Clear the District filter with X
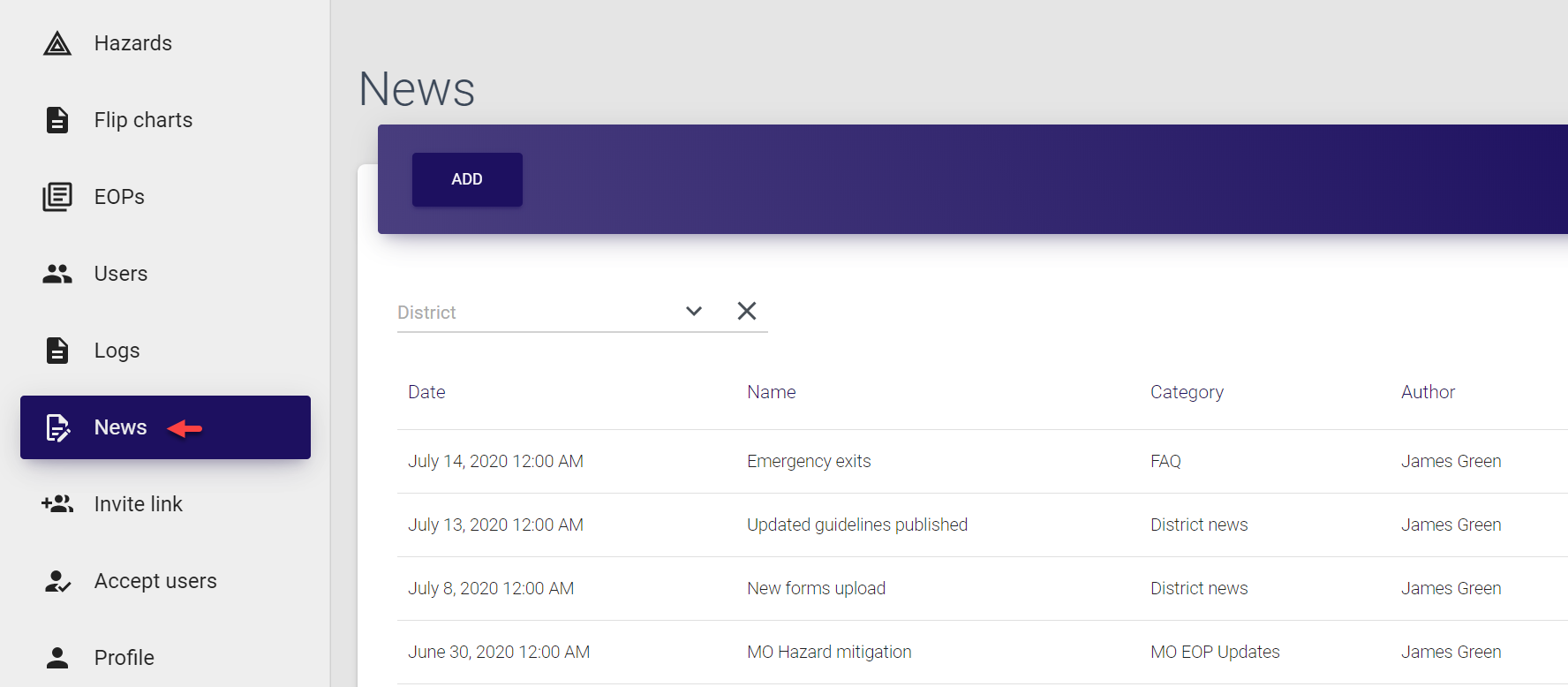1568x687 pixels. pyautogui.click(x=747, y=311)
